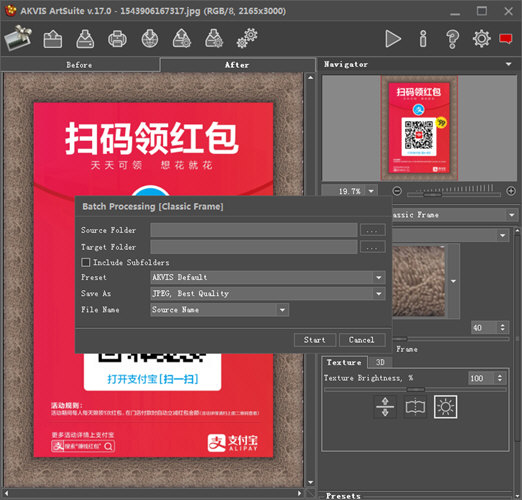Click the Navigator zoom slider
Screen dimensions: 522x500
(x=454, y=194)
